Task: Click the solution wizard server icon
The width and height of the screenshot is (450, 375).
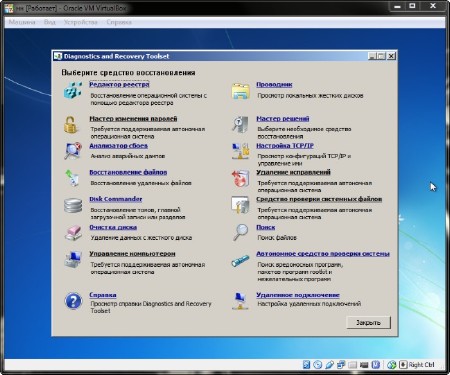Action: click(x=240, y=125)
